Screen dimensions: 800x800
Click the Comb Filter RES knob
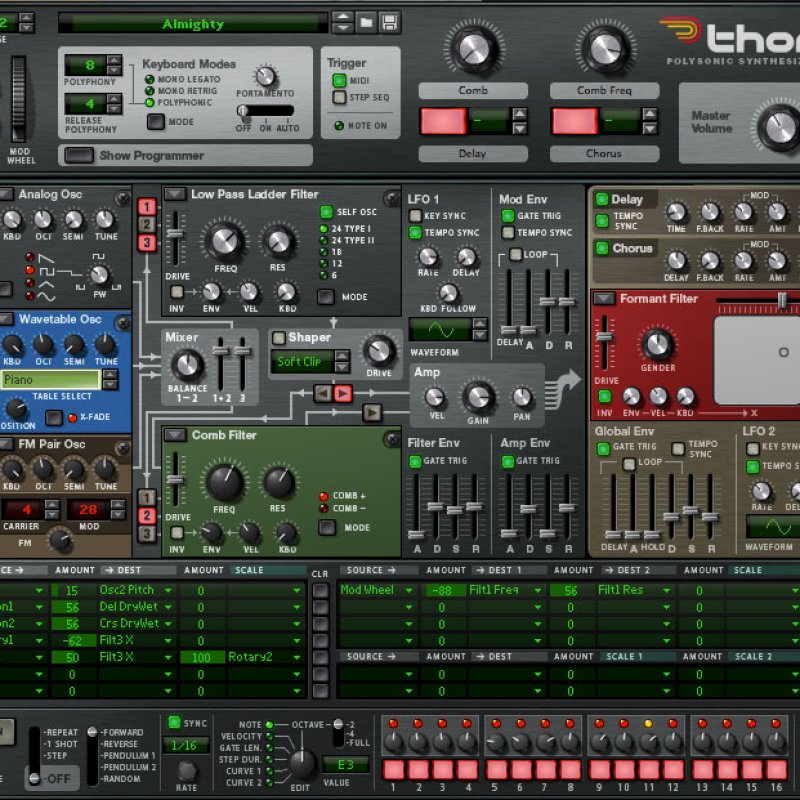pos(279,484)
